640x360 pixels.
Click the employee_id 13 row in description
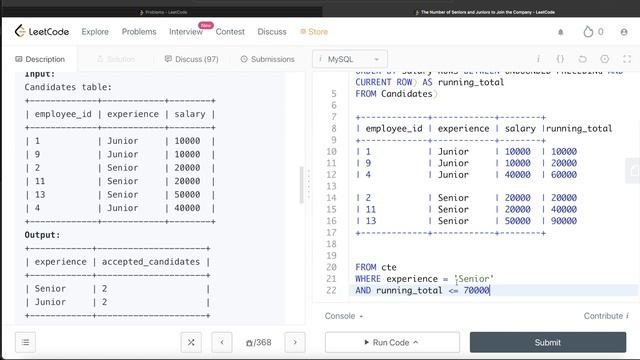(x=120, y=195)
